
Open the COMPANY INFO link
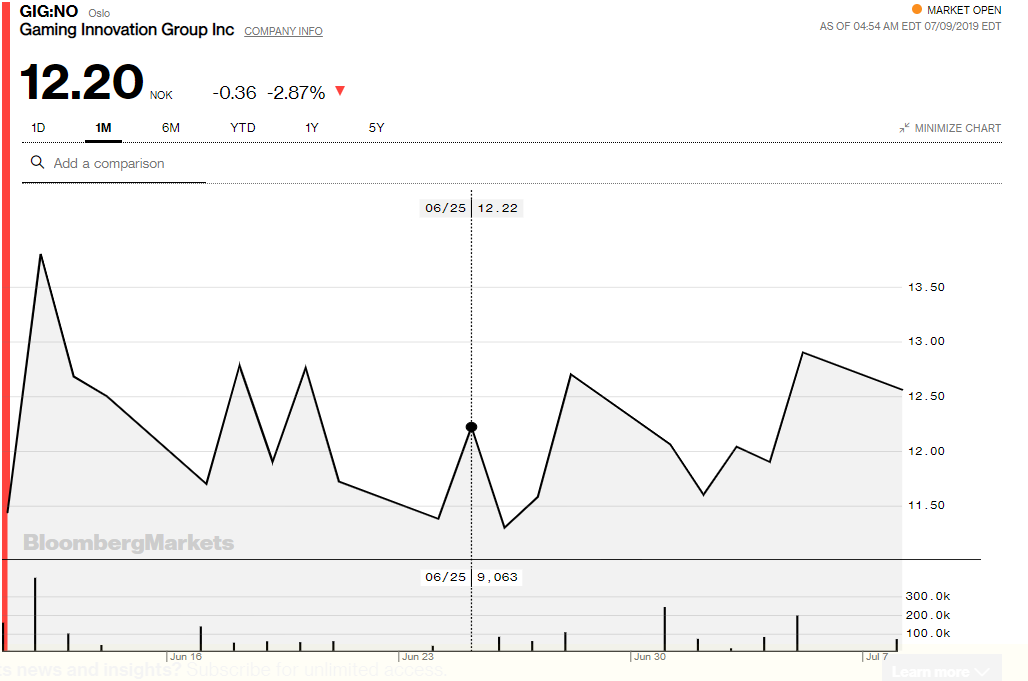tap(283, 31)
